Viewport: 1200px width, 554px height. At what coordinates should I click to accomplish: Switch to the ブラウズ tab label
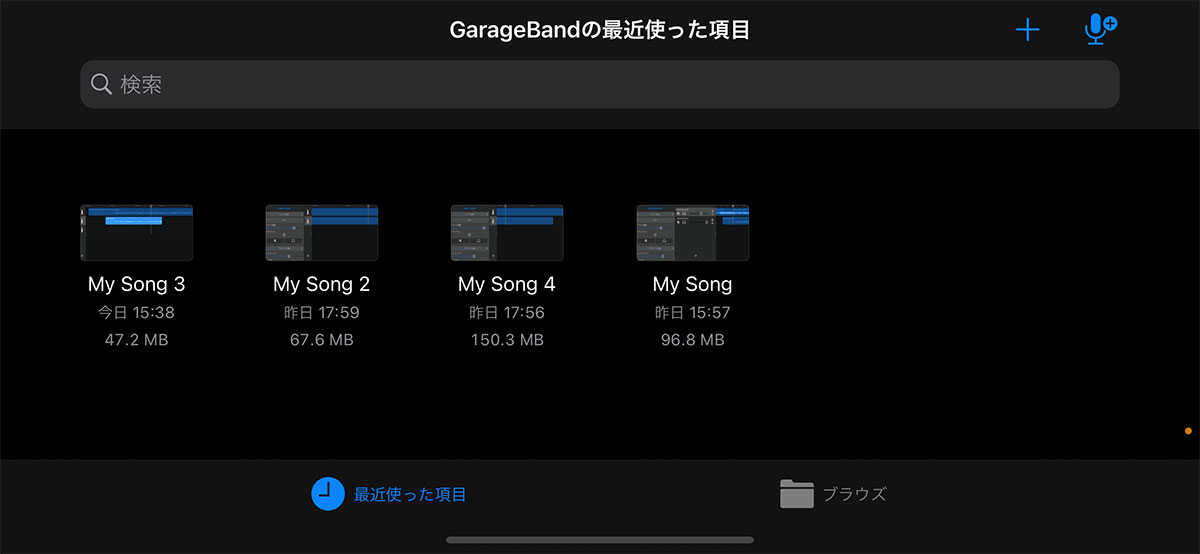click(x=854, y=494)
